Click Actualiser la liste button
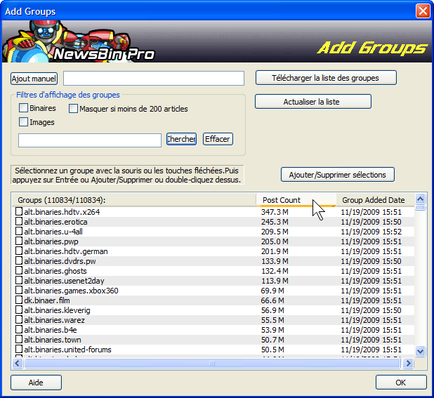Image resolution: width=434 pixels, height=398 pixels. point(313,102)
